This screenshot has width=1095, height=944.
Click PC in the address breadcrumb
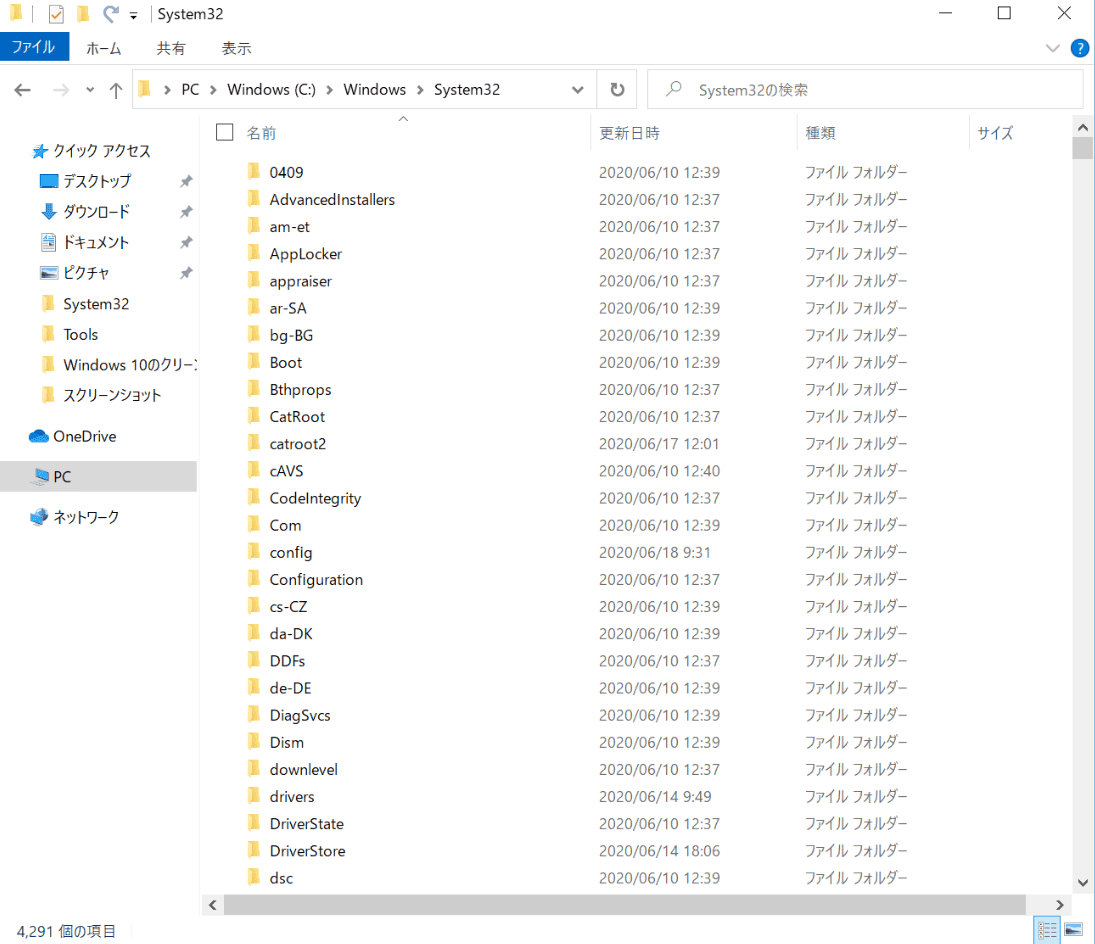pos(190,89)
